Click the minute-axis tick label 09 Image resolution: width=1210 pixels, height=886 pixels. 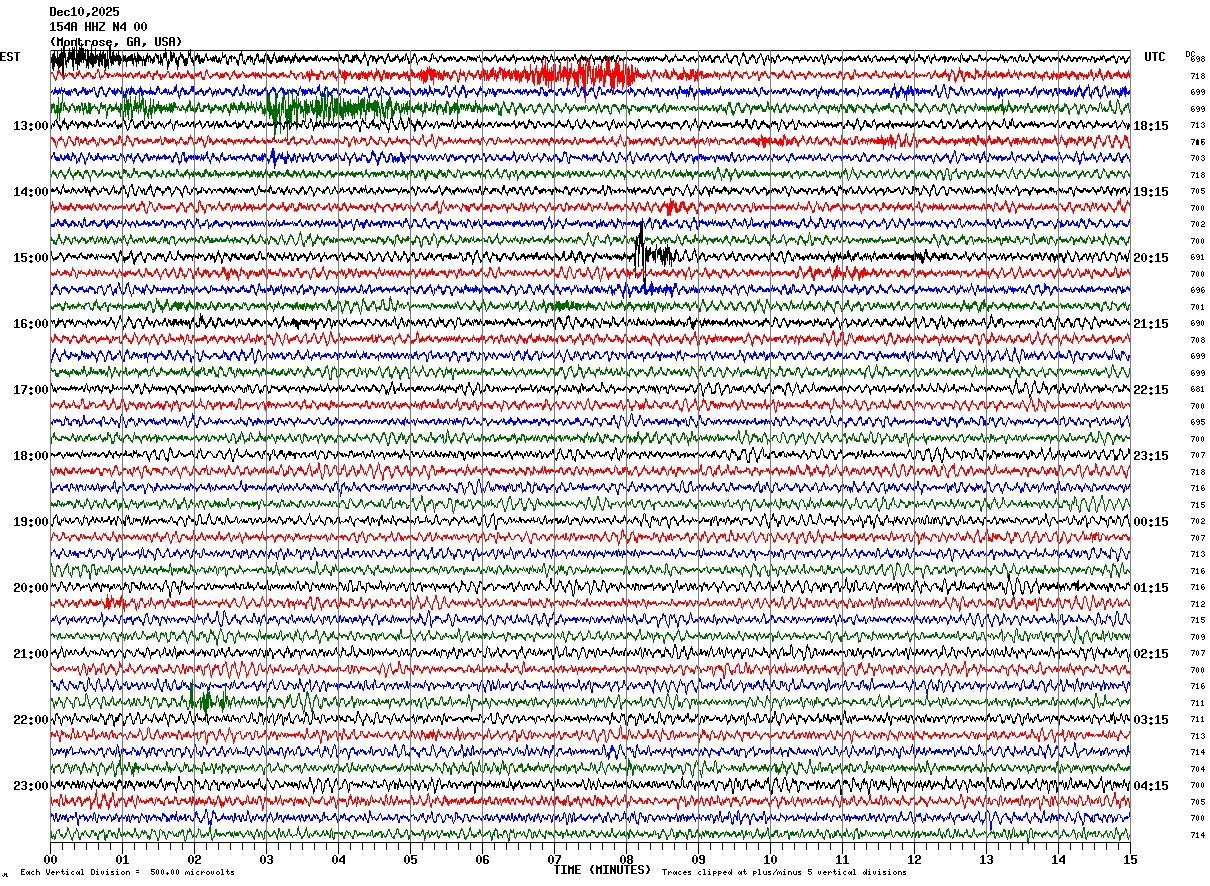(698, 859)
